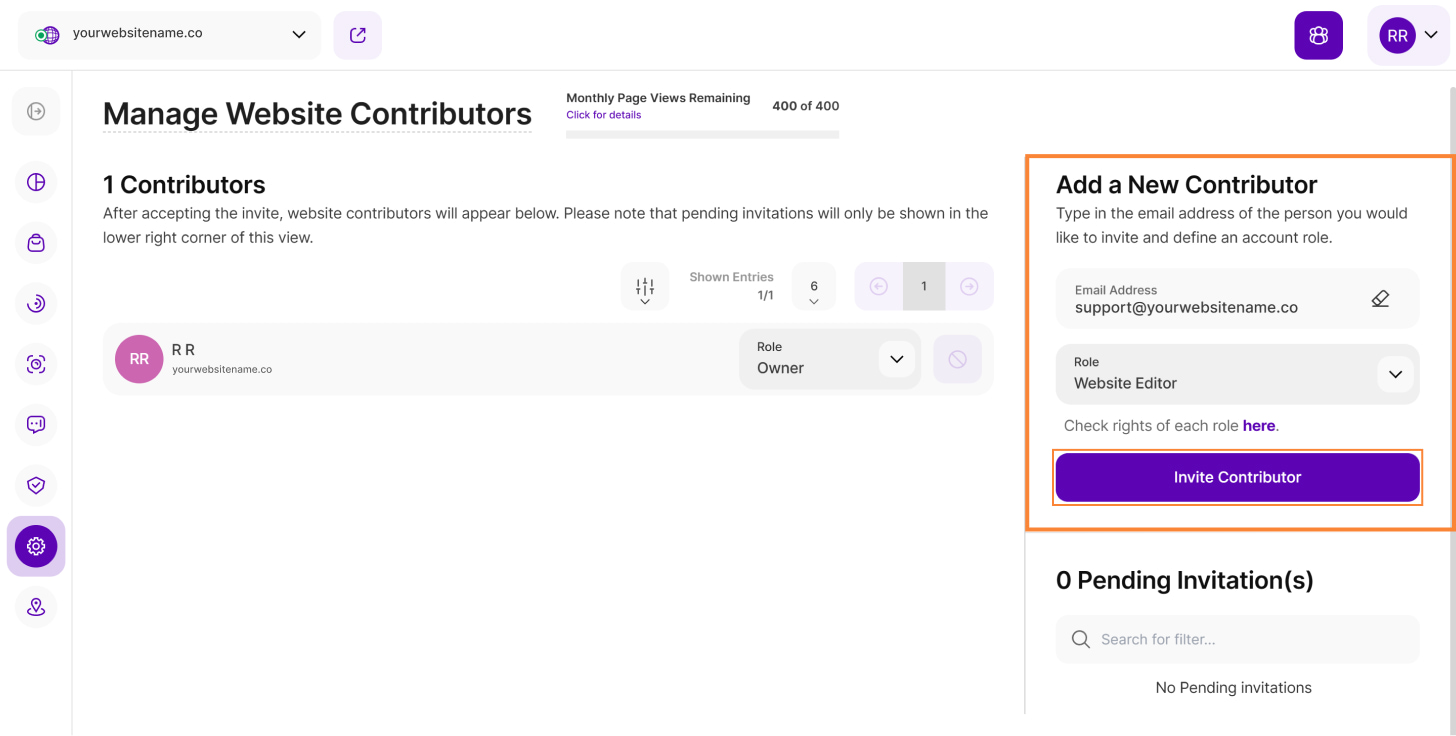The width and height of the screenshot is (1456, 736).
Task: Click the shopping bag sidebar icon
Action: [36, 243]
